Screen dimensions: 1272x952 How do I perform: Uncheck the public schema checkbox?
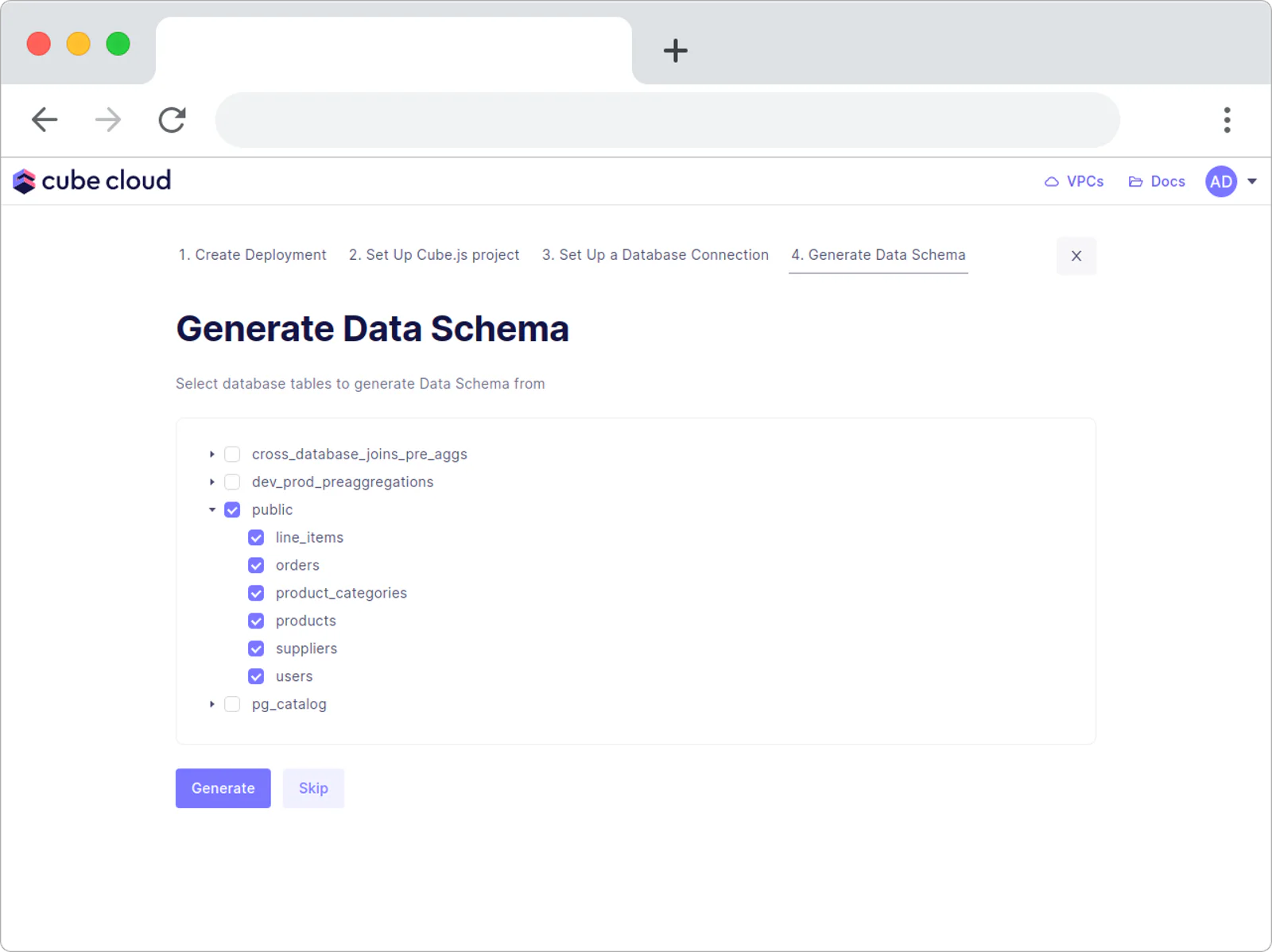click(x=232, y=510)
